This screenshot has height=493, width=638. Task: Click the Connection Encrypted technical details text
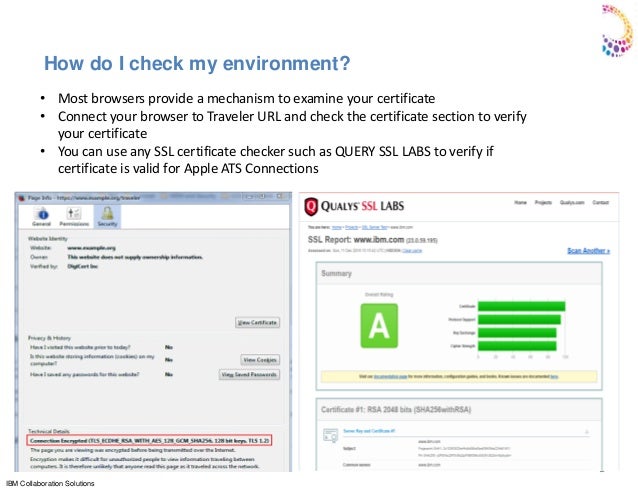(149, 441)
